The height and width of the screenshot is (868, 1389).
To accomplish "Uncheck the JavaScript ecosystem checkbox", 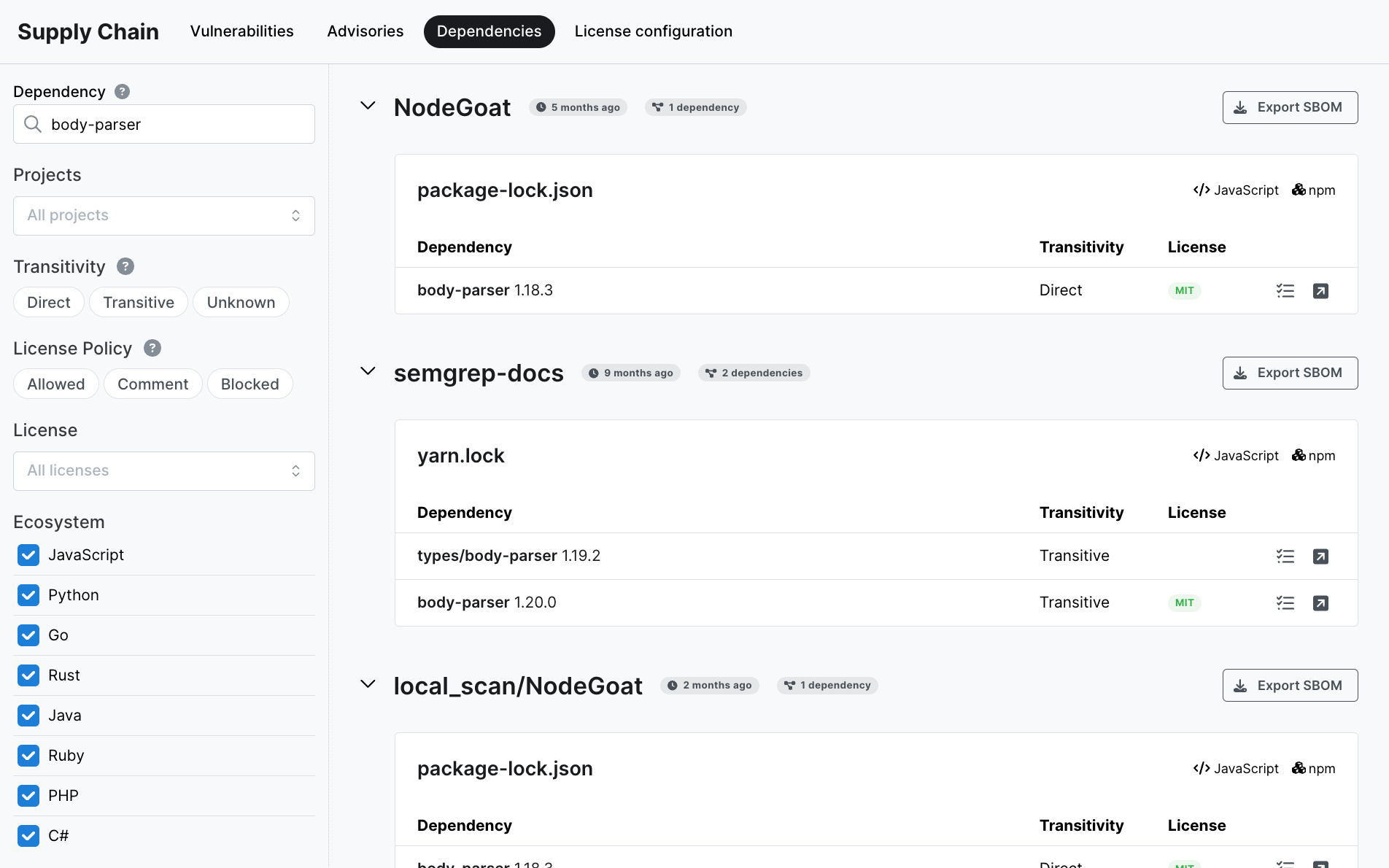I will pos(28,555).
